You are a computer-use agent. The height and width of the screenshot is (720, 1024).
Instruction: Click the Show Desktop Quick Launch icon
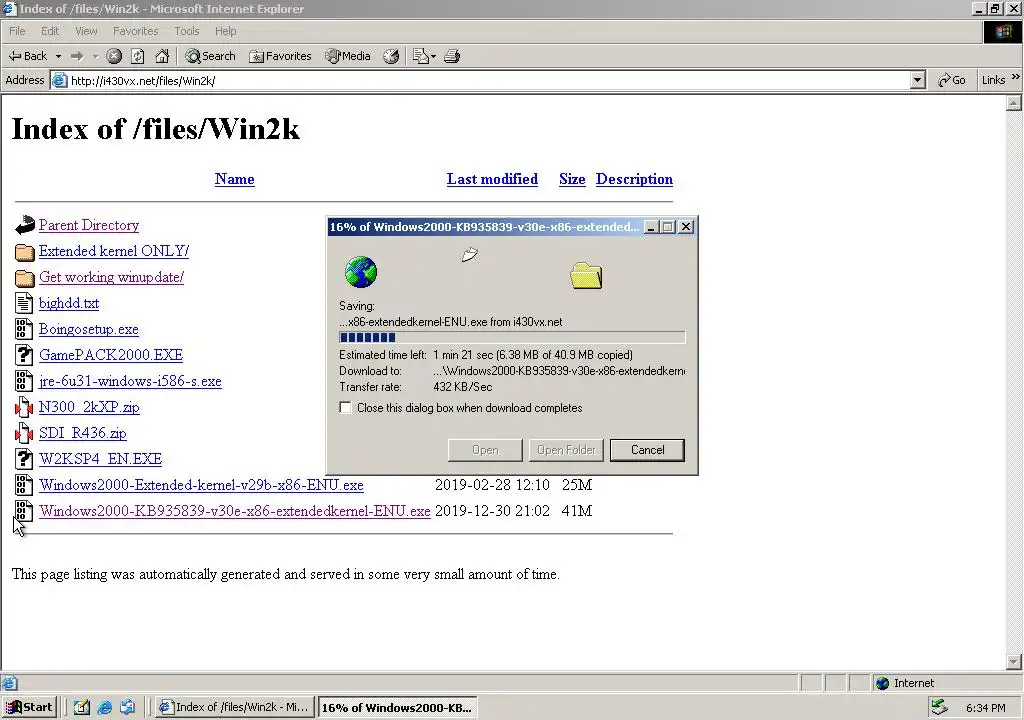click(x=82, y=707)
